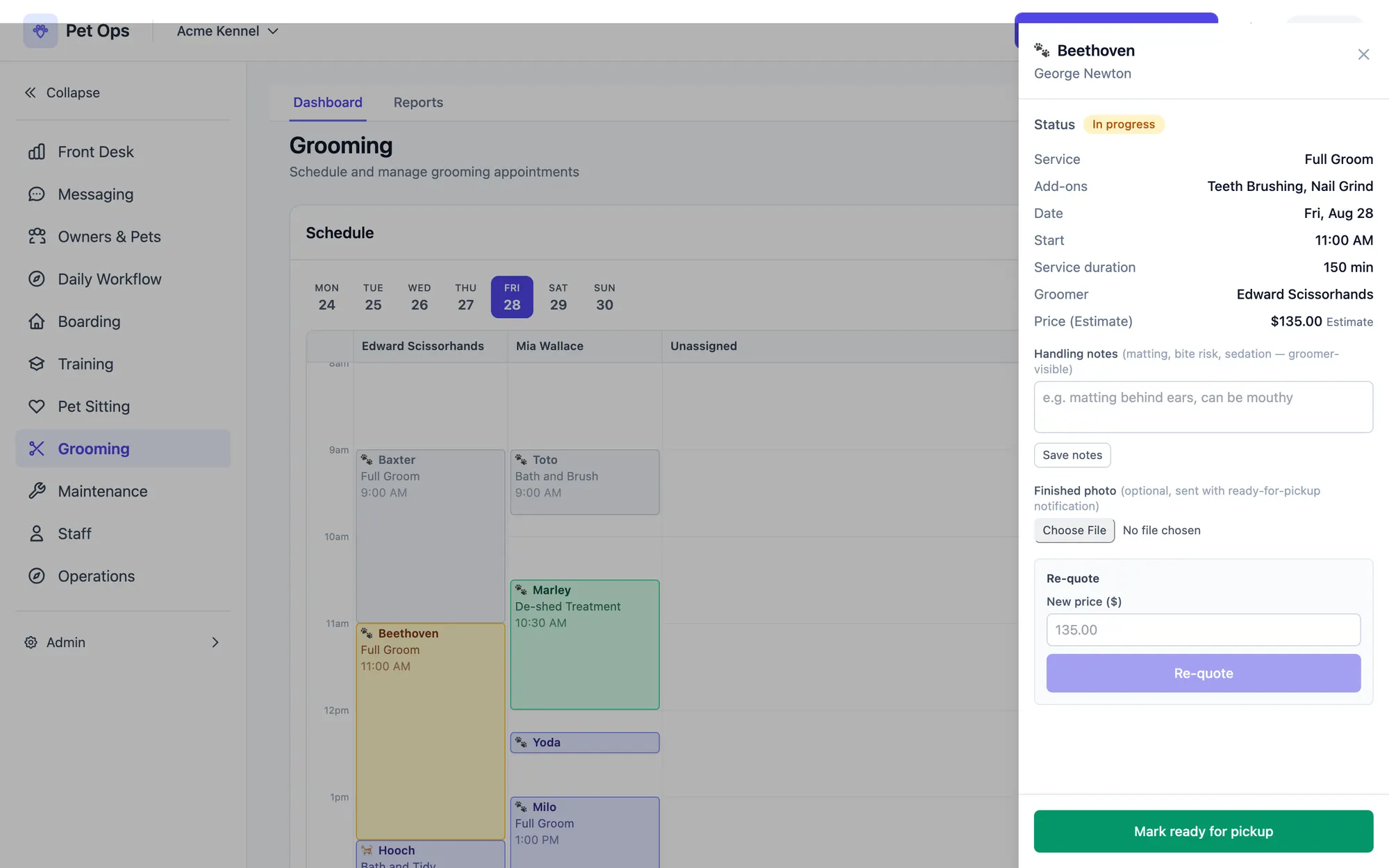1389x868 pixels.
Task: Select the Dashboard tab
Action: [328, 102]
